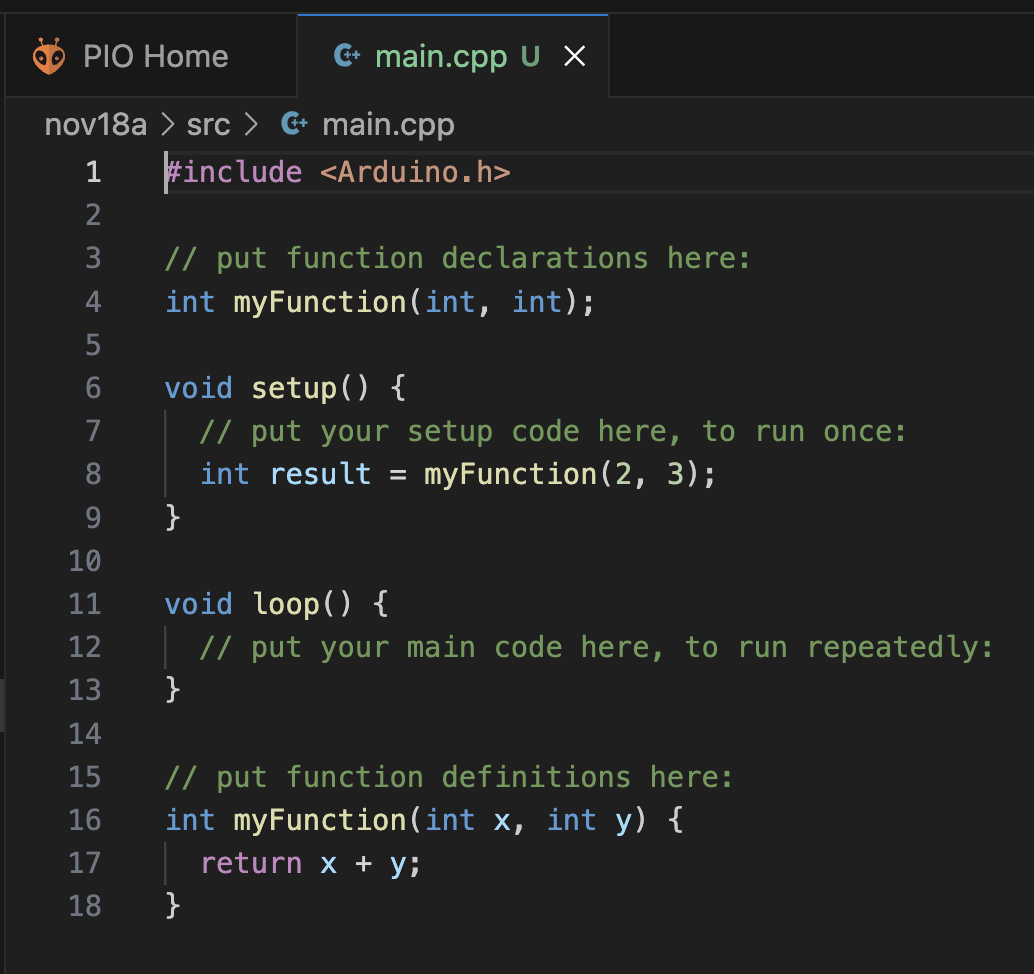Click '<Arduino.h>' on line 1
Screen dimensions: 1034x974
point(415,172)
